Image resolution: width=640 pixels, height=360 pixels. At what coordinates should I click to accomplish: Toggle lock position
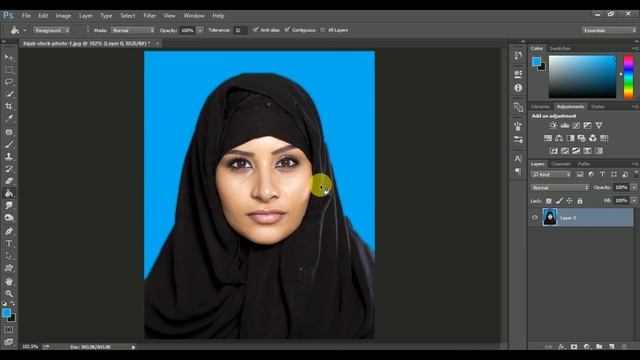pyautogui.click(x=569, y=200)
